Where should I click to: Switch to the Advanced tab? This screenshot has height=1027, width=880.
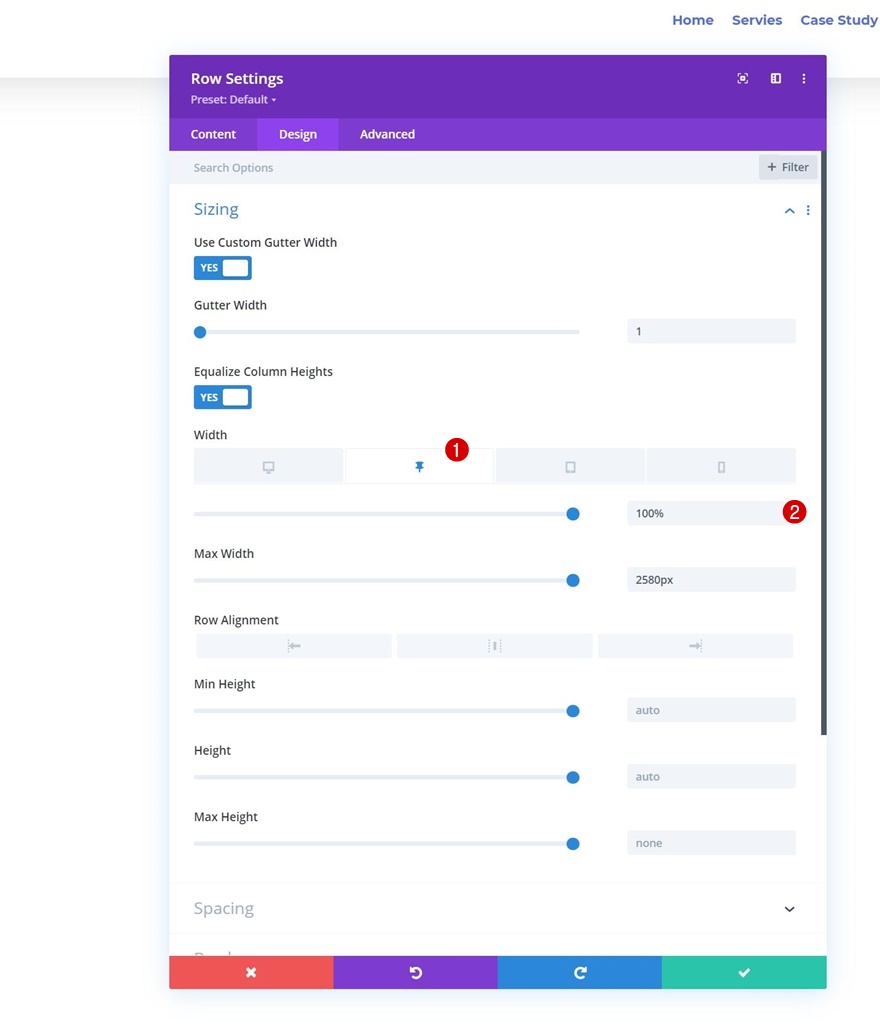coord(387,134)
